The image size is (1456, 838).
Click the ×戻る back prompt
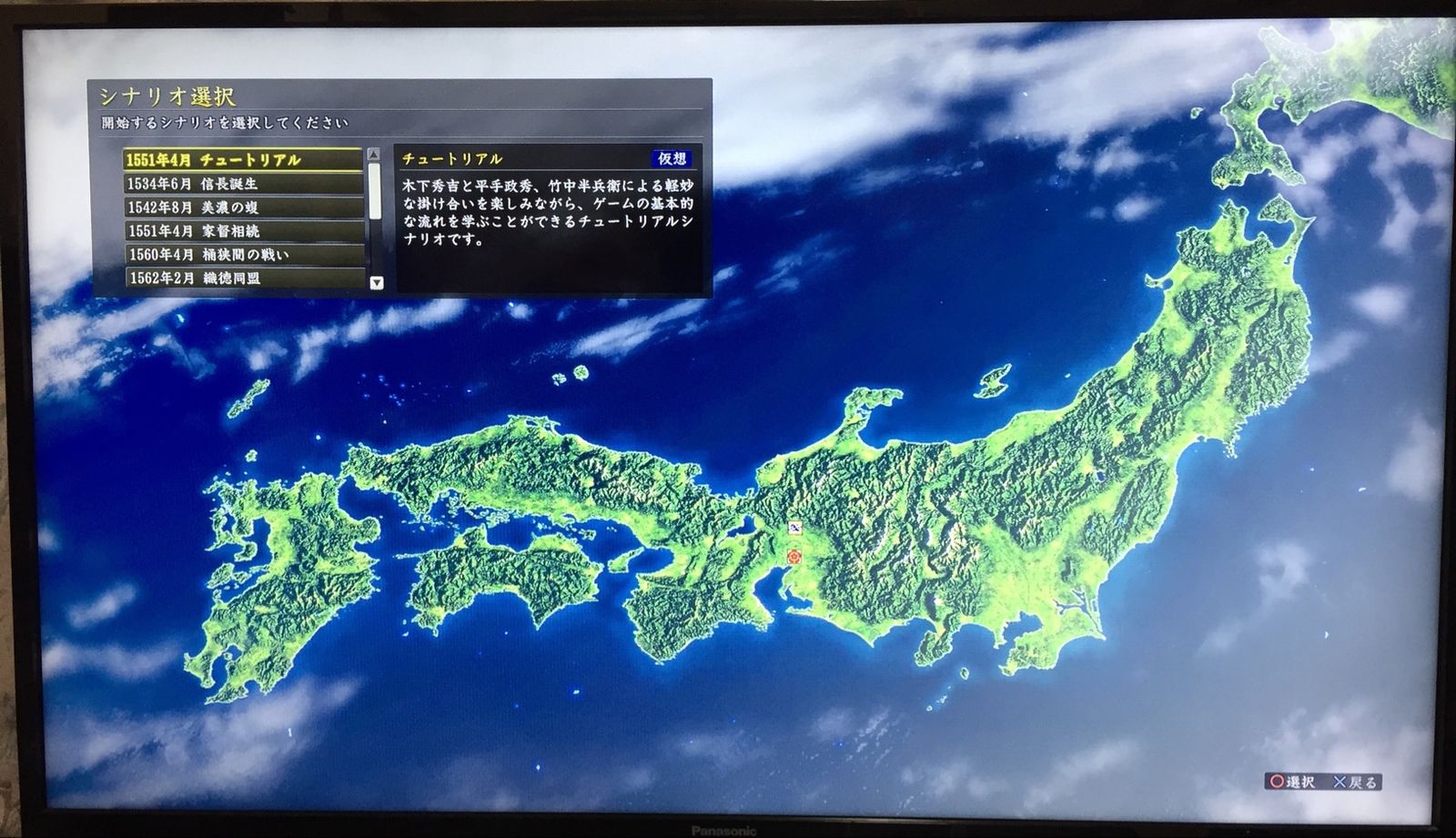pos(1356,782)
